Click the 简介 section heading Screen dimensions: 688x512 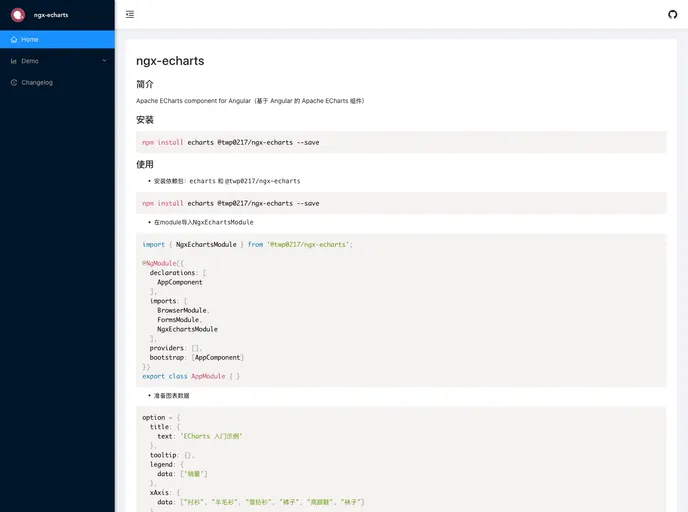coord(145,84)
